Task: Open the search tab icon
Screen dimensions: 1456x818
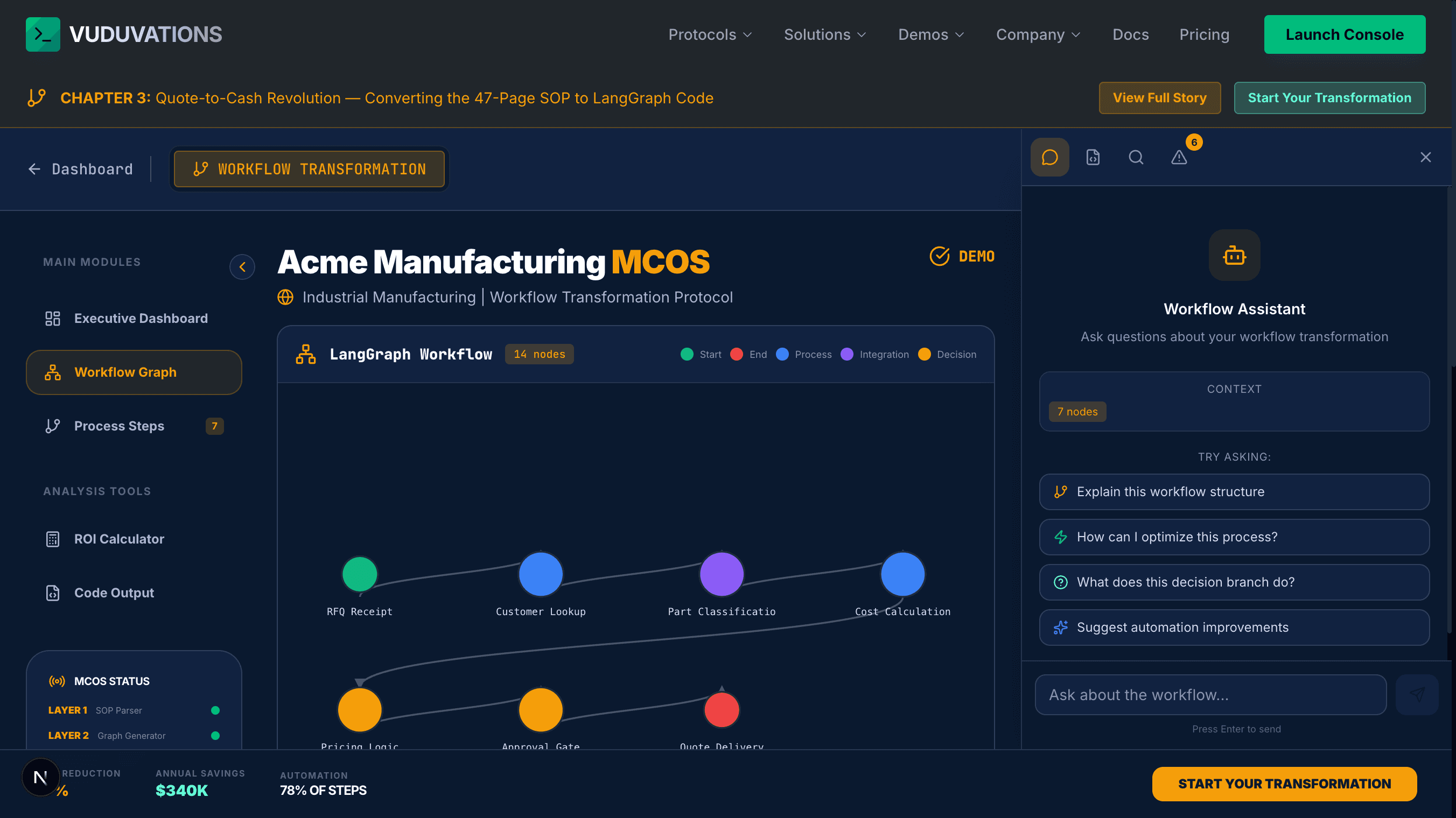Action: tap(1136, 157)
